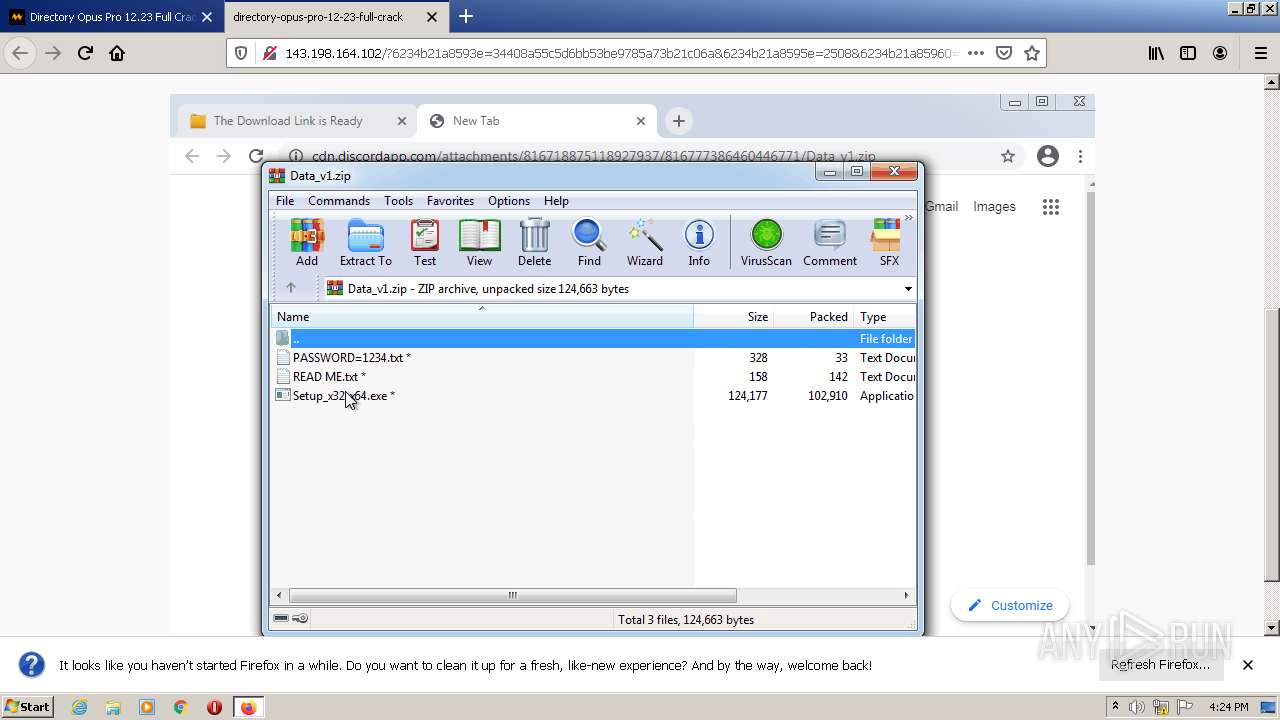This screenshot has width=1280, height=720.
Task: Open Firefox hamburger menu
Action: (x=1260, y=53)
